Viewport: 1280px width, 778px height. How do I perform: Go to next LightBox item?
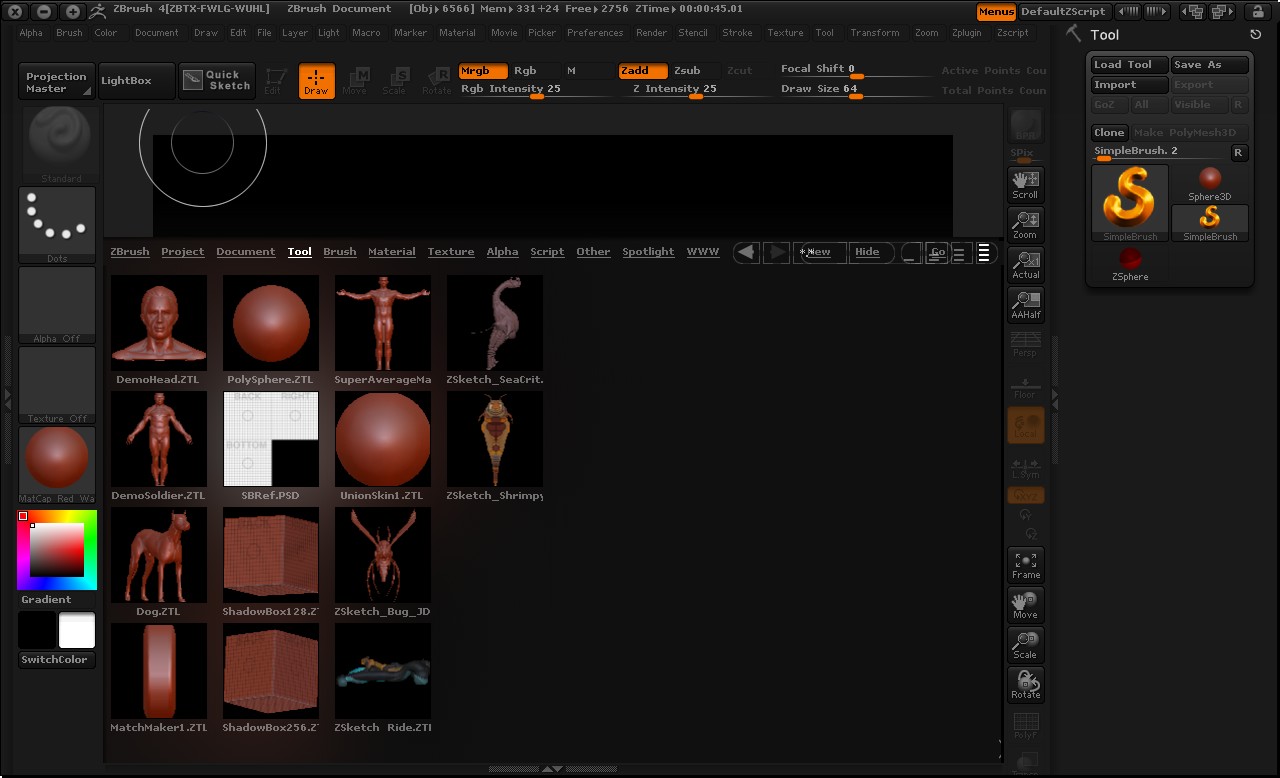click(x=776, y=253)
